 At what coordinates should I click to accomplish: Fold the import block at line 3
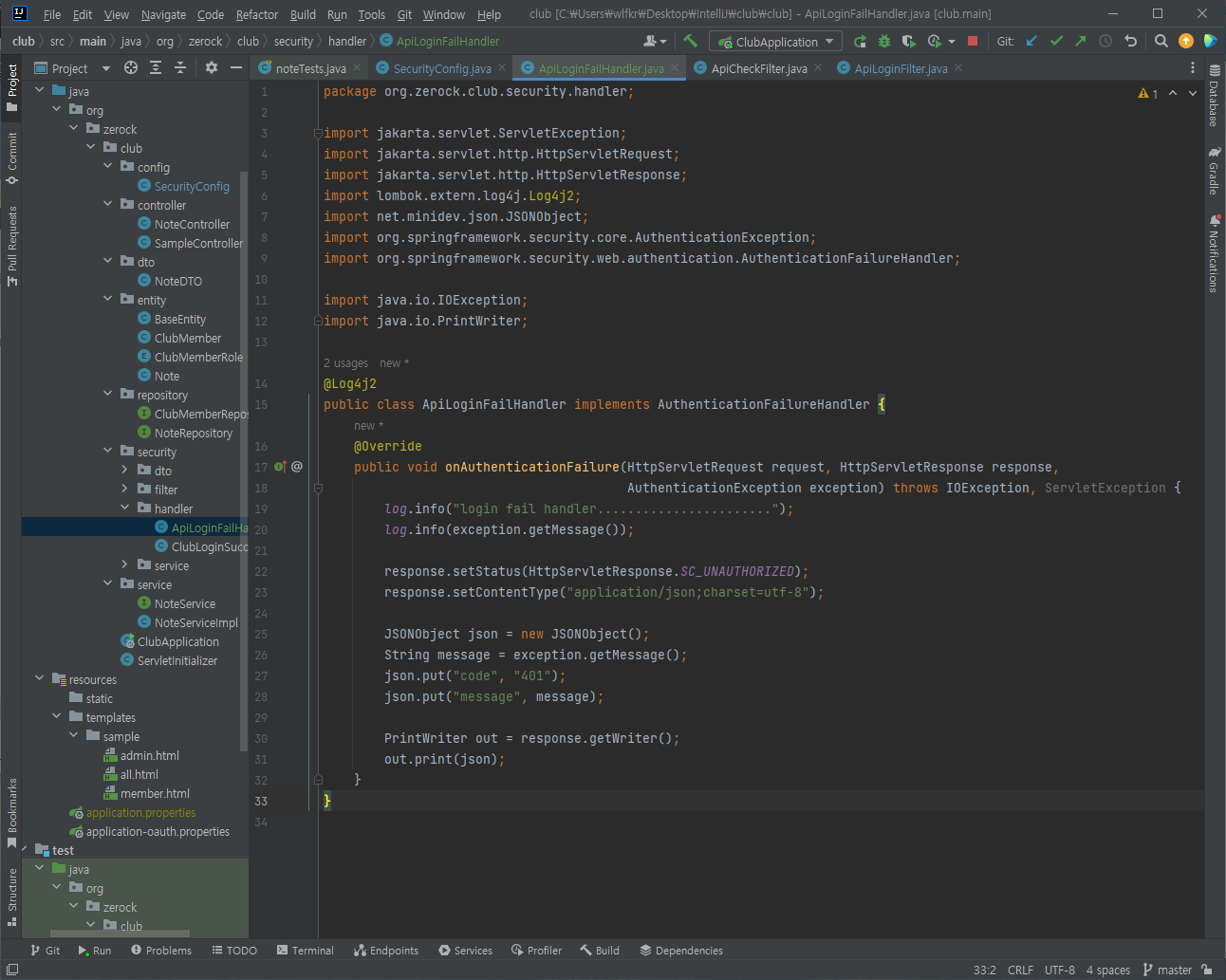(x=318, y=133)
